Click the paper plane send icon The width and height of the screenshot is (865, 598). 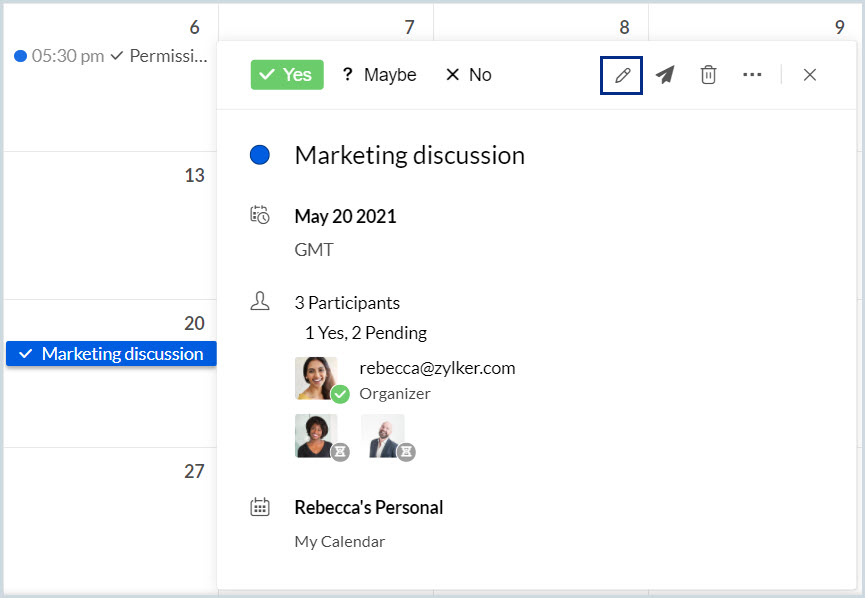[x=665, y=75]
